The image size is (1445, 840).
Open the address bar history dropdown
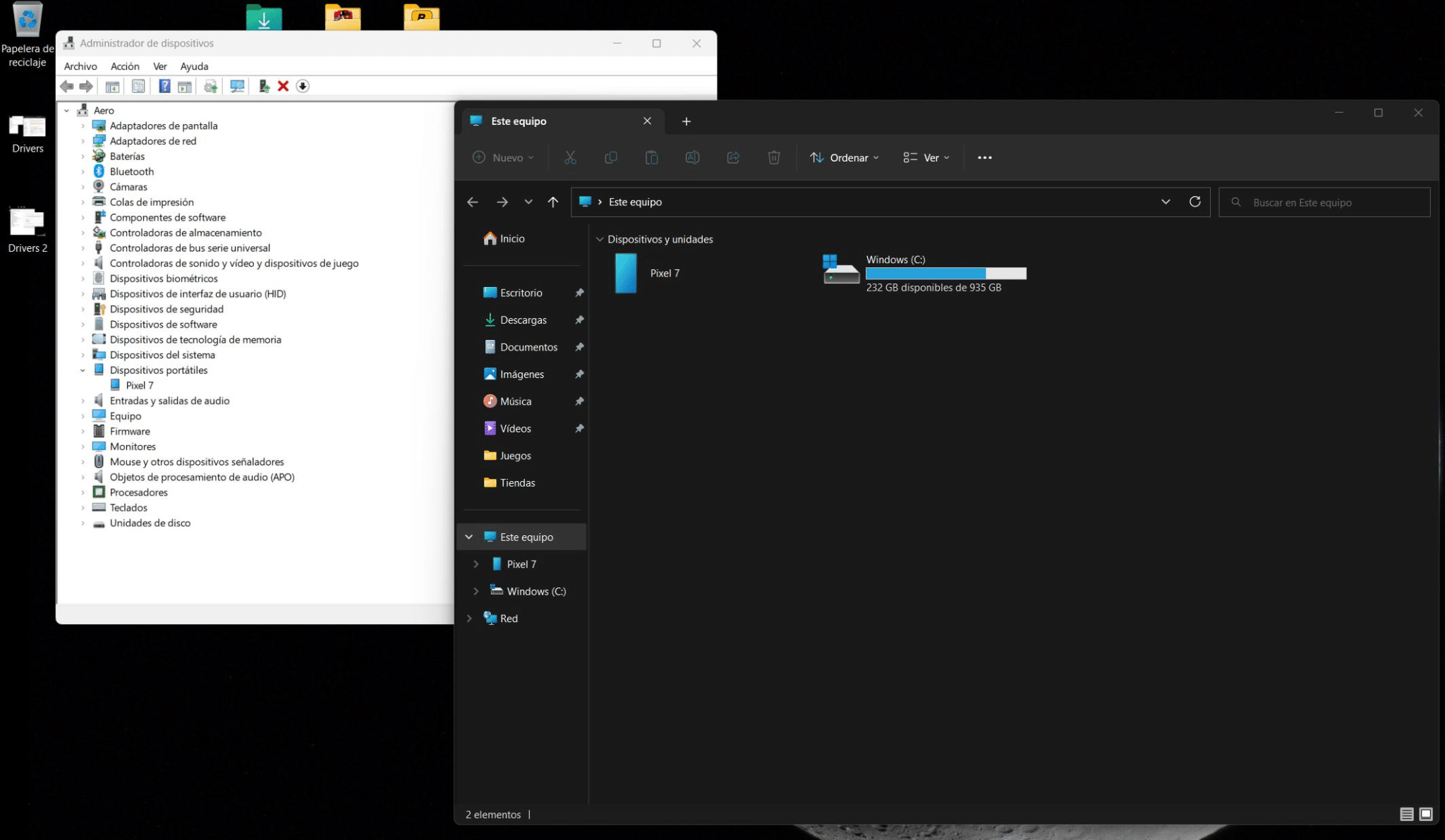point(1166,202)
